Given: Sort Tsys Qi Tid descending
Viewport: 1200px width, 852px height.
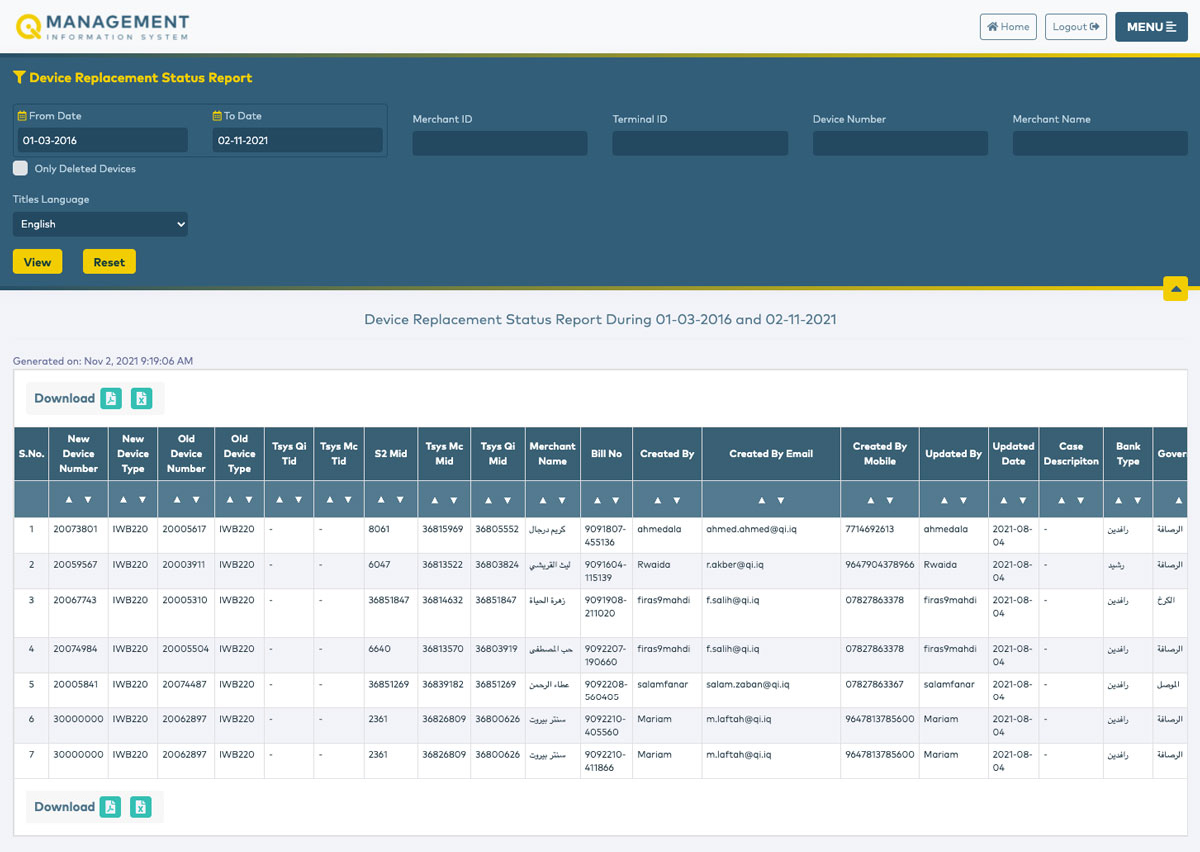Looking at the screenshot, I should (299, 499).
